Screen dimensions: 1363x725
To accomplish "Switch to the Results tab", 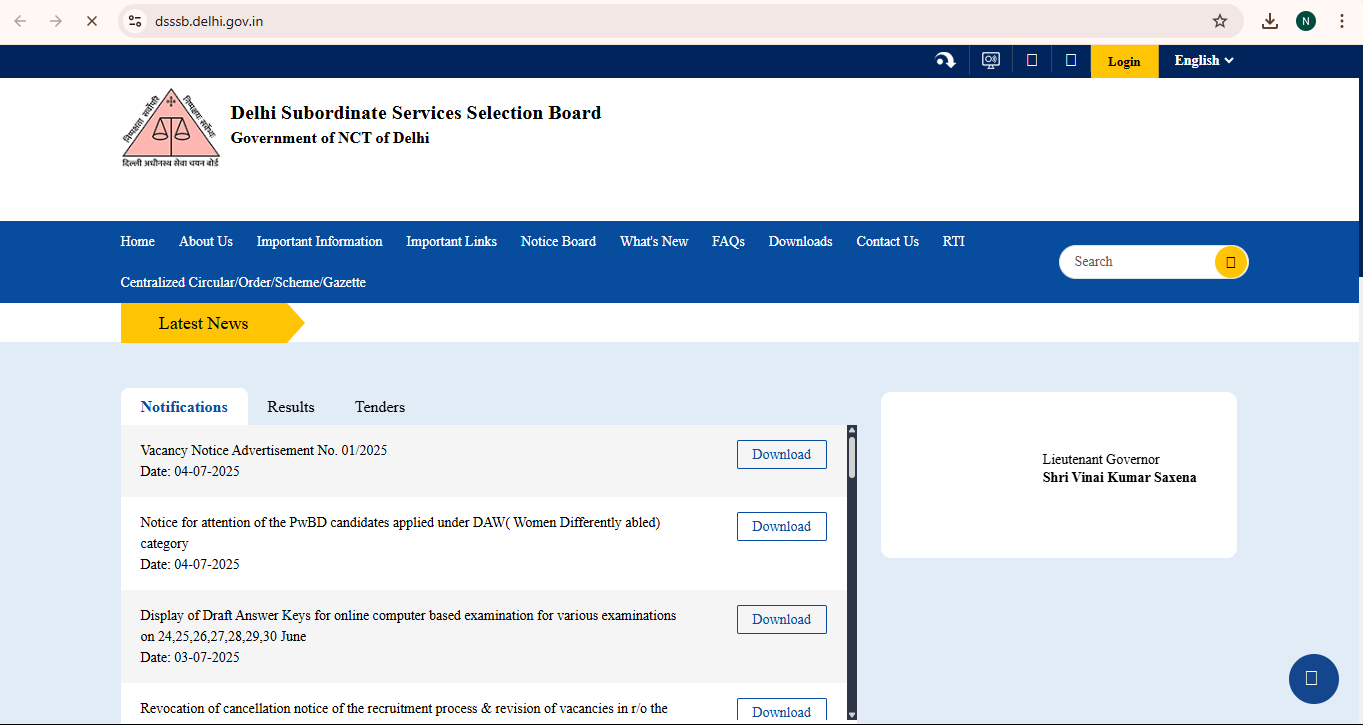I will pyautogui.click(x=291, y=407).
